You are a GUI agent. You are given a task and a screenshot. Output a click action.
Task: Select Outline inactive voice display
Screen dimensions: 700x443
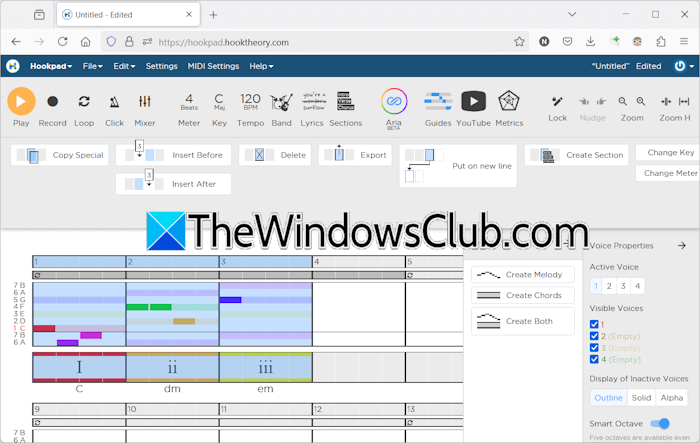coord(608,398)
